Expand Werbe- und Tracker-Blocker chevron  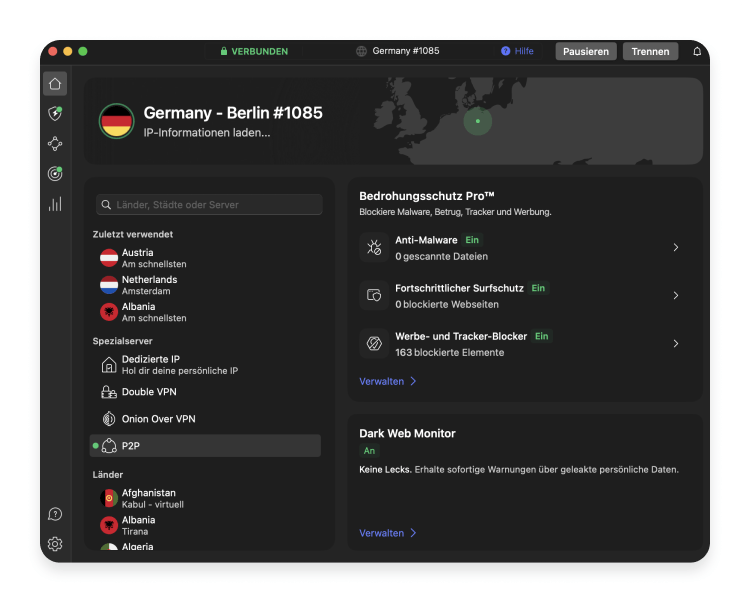(675, 343)
